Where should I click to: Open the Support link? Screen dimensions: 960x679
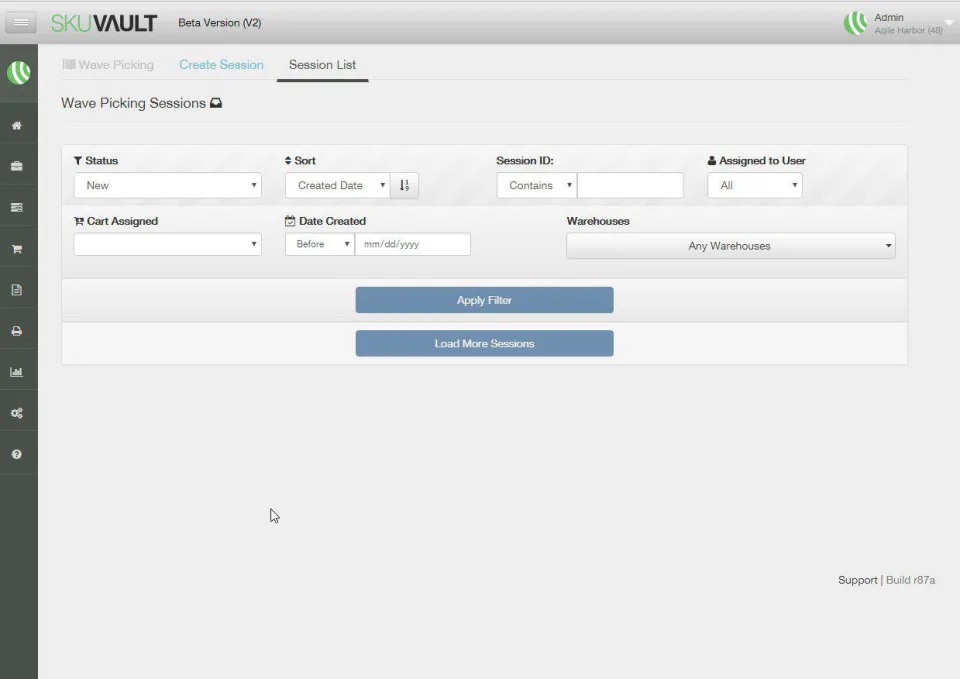click(857, 579)
